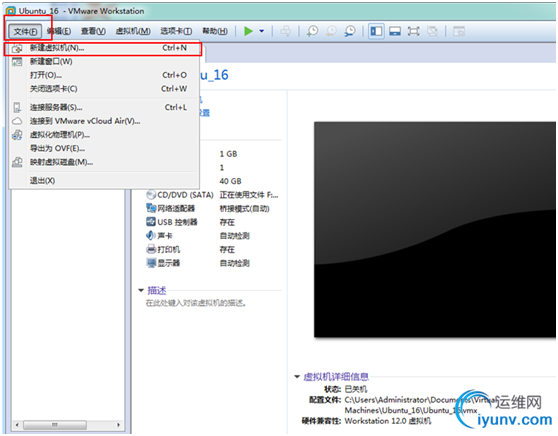Screen dimensions: 558x436
Task: Click the 打印机 printer icon
Action: (x=151, y=249)
